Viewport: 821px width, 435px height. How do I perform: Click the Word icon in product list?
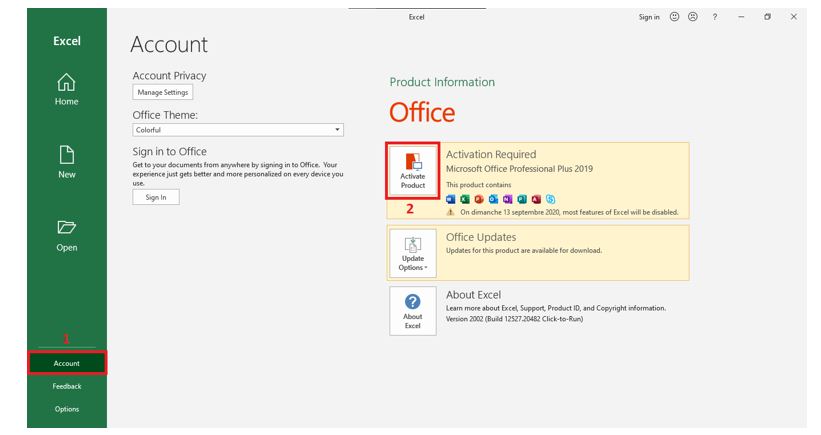tap(450, 198)
